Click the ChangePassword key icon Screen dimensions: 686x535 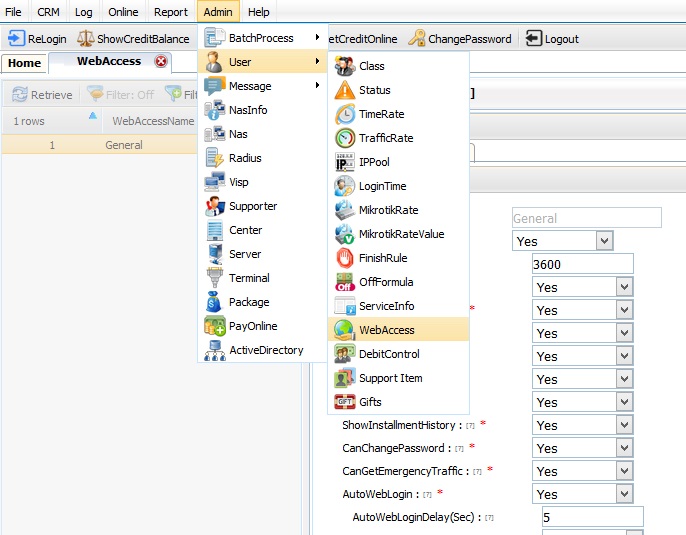(416, 38)
